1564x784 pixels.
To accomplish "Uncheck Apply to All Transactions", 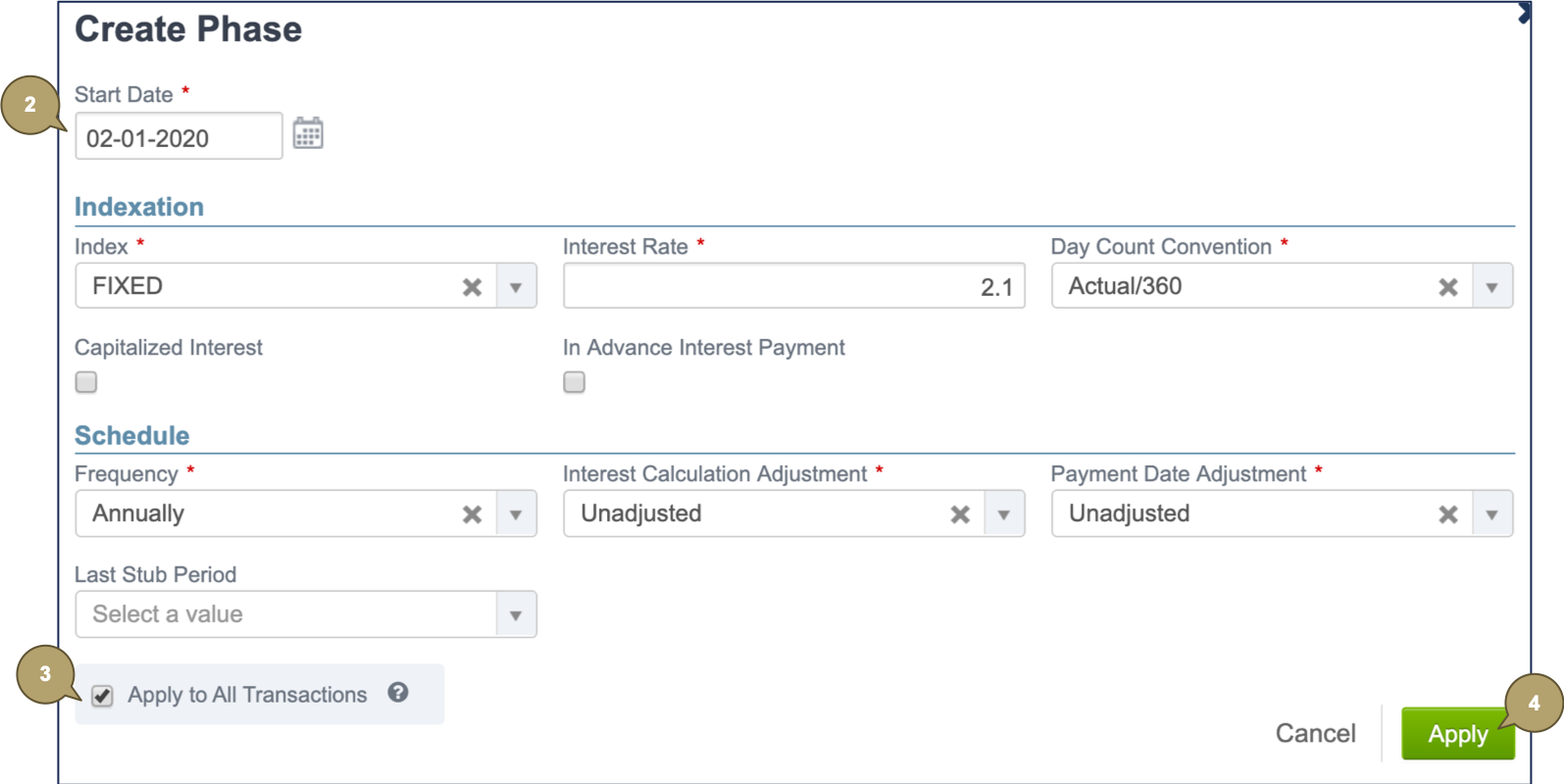I will tap(102, 696).
